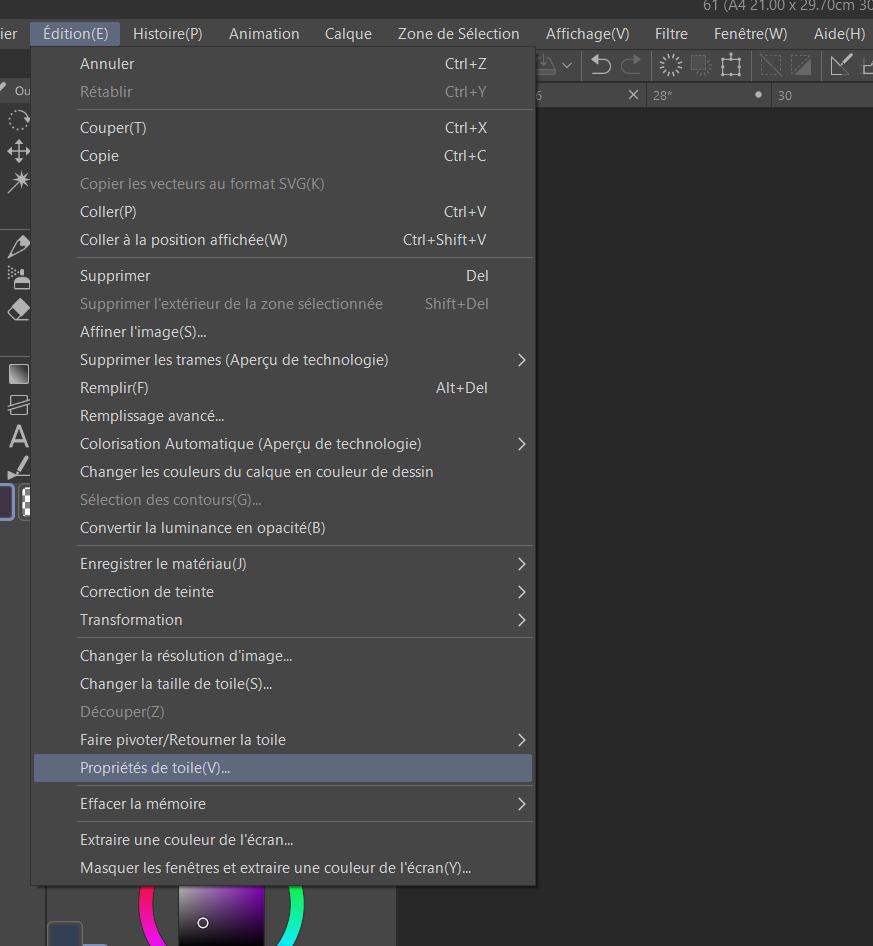
Task: Switch to the 28* document tab
Action: point(707,95)
